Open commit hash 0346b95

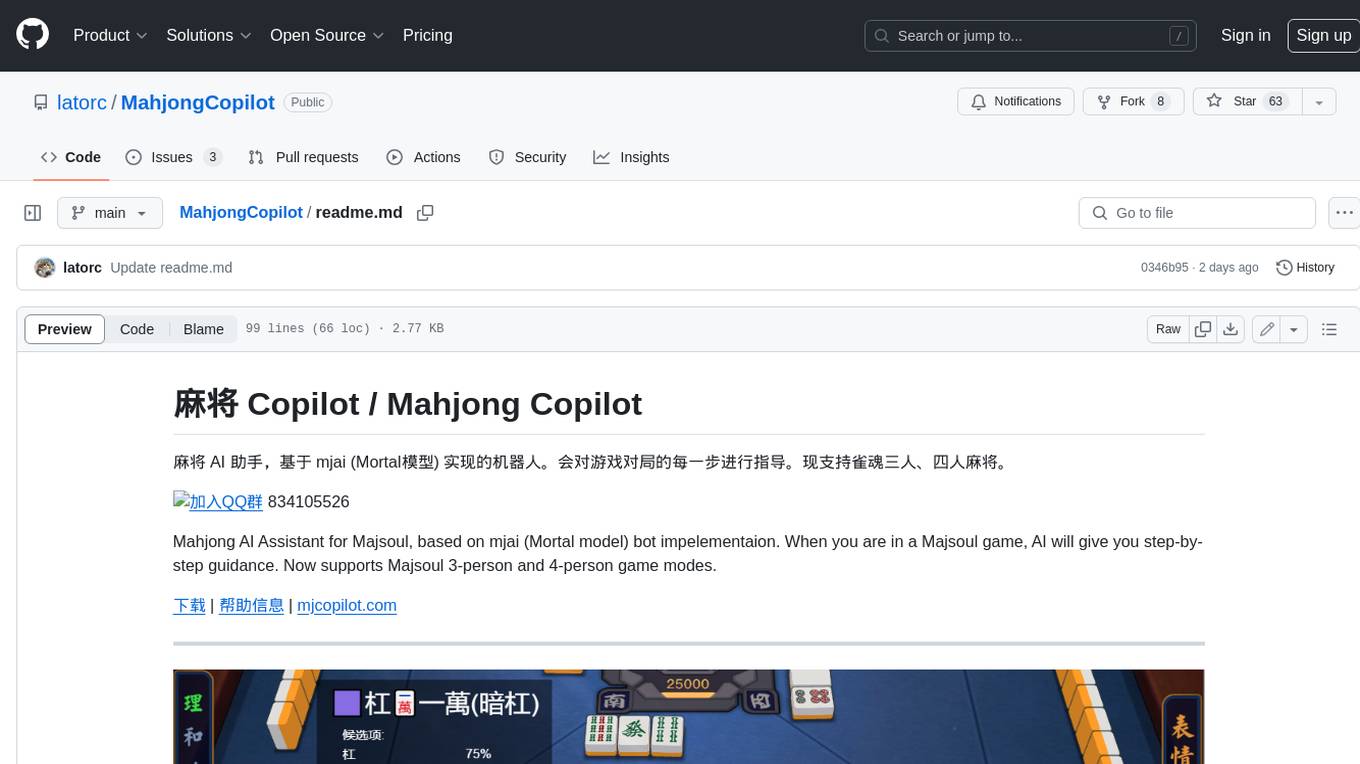click(x=1164, y=267)
